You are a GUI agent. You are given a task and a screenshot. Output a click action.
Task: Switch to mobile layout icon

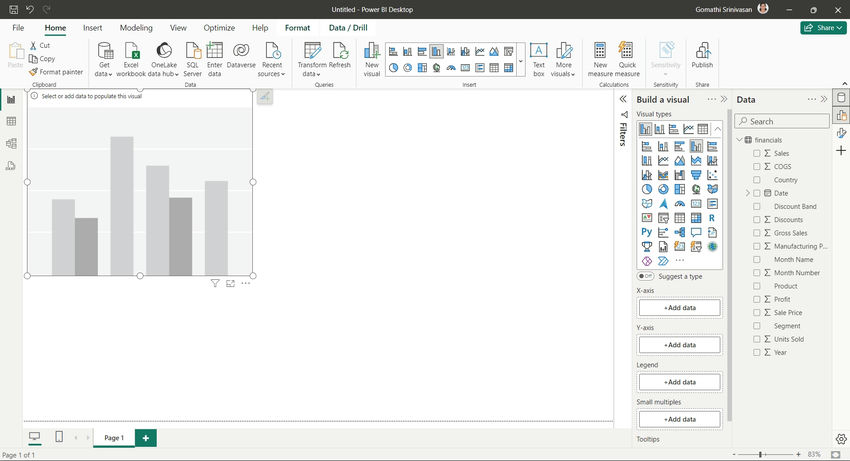click(59, 437)
